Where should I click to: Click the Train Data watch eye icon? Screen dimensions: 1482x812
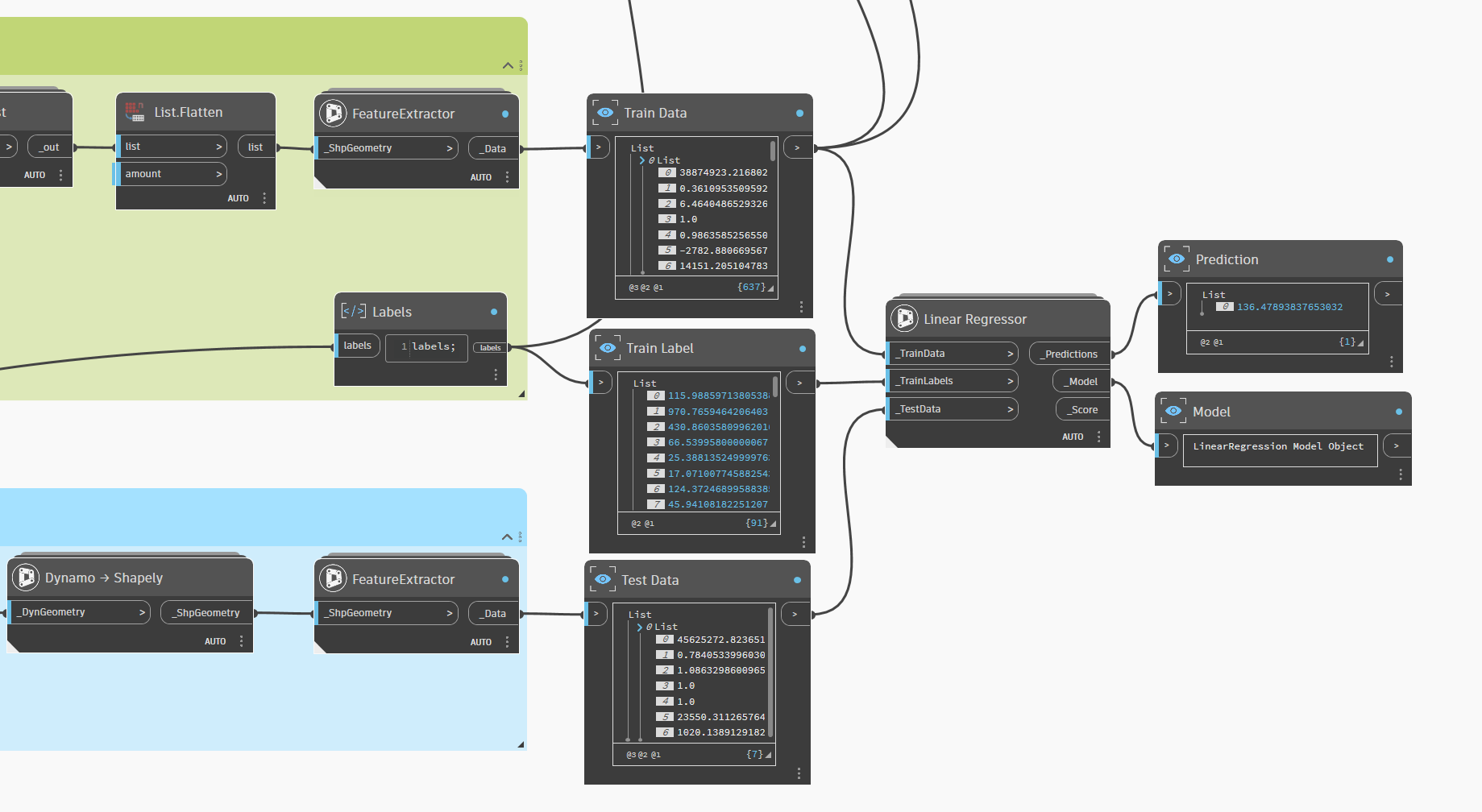point(604,113)
